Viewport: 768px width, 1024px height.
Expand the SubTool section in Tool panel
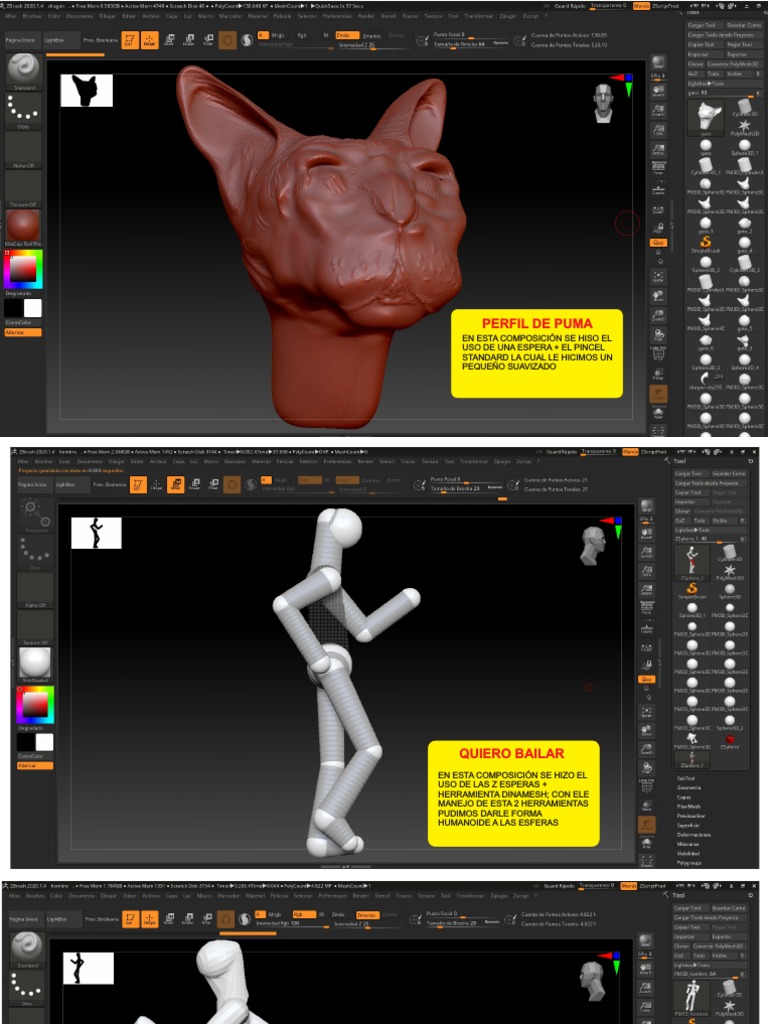pyautogui.click(x=686, y=777)
